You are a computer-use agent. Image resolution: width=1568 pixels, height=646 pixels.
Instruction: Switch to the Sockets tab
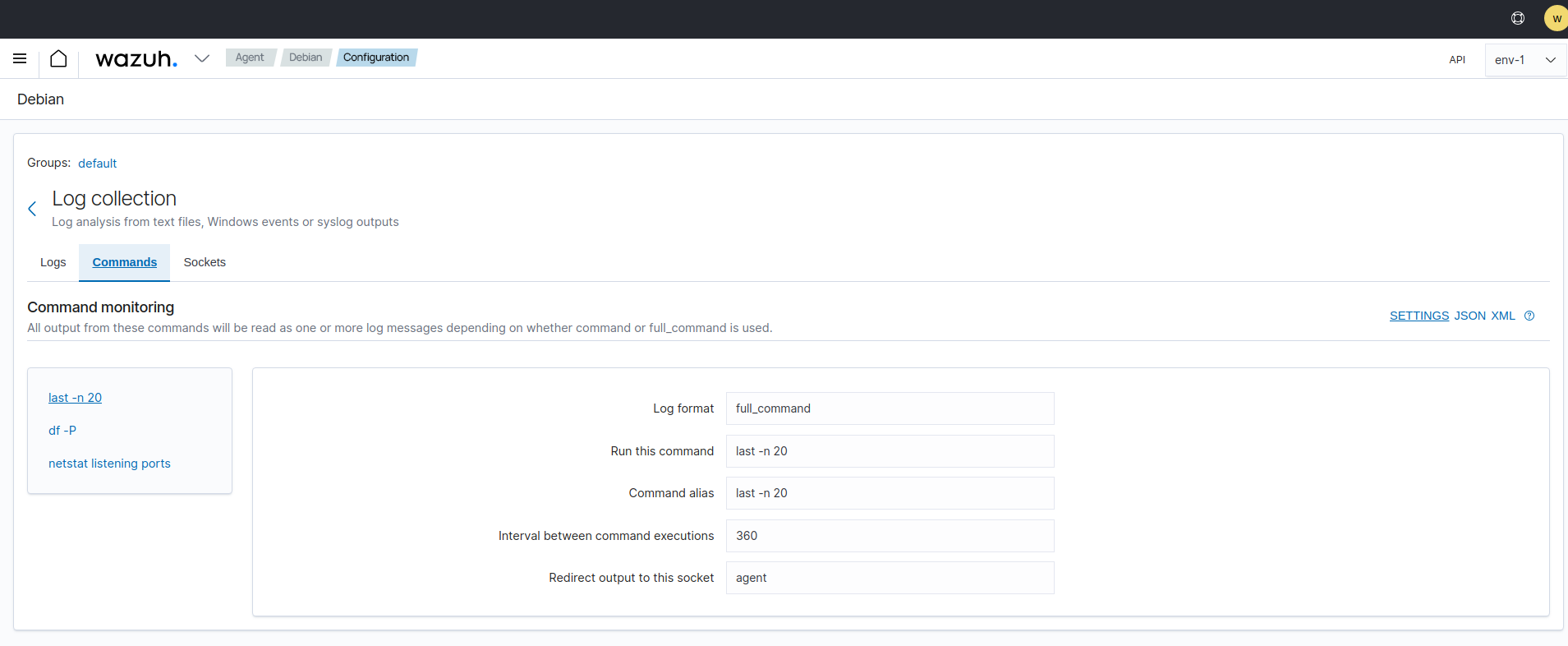point(205,262)
